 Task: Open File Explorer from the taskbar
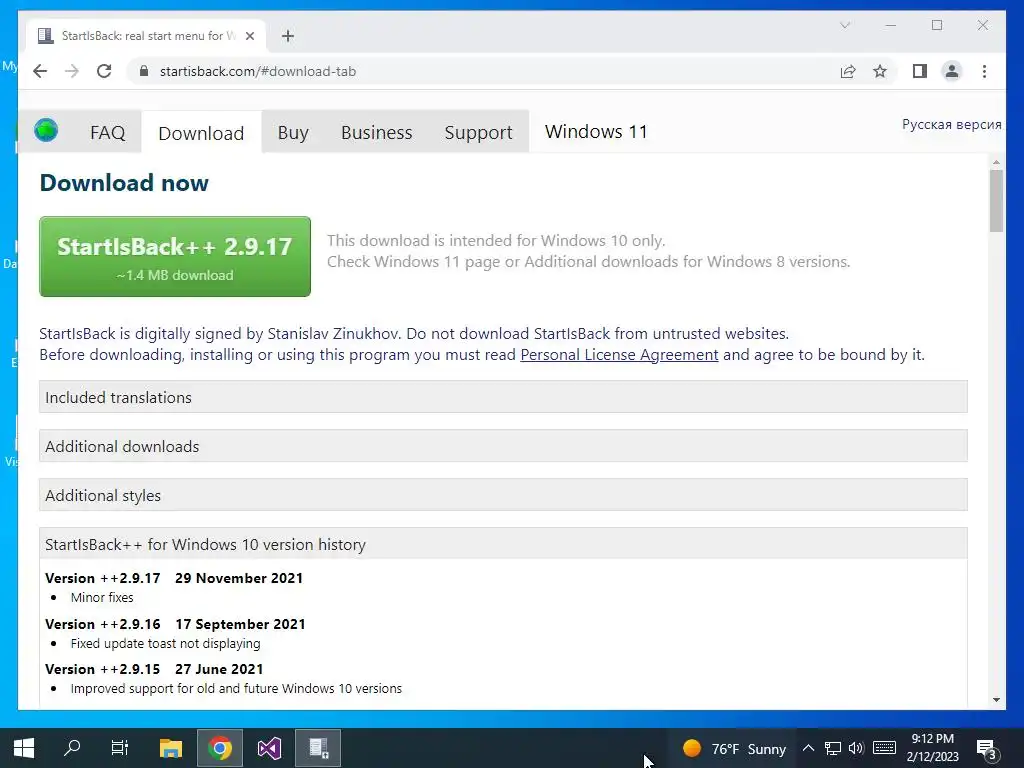click(170, 748)
